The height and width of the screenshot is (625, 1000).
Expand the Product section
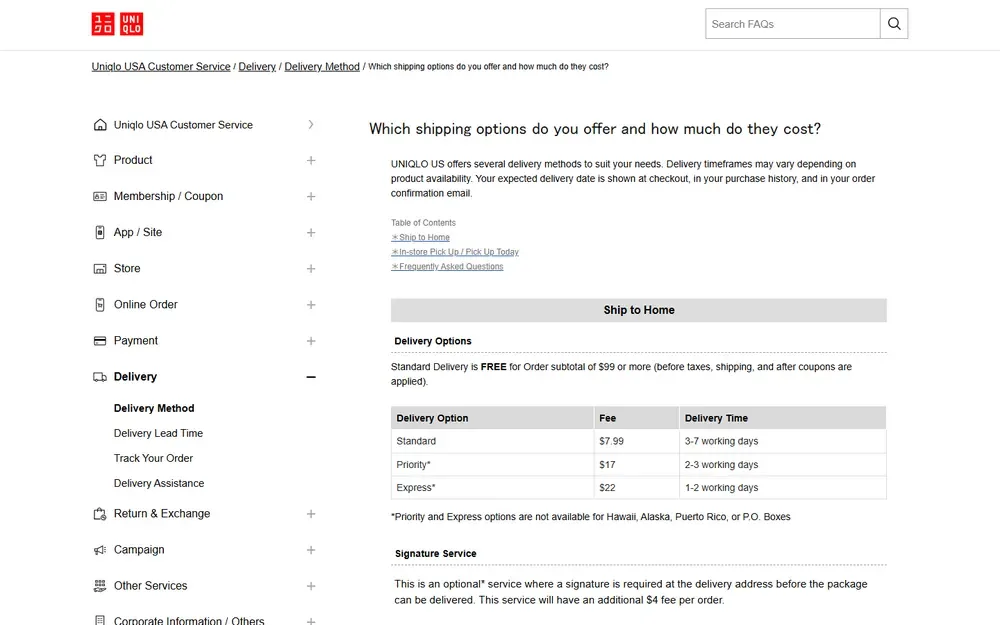(311, 160)
